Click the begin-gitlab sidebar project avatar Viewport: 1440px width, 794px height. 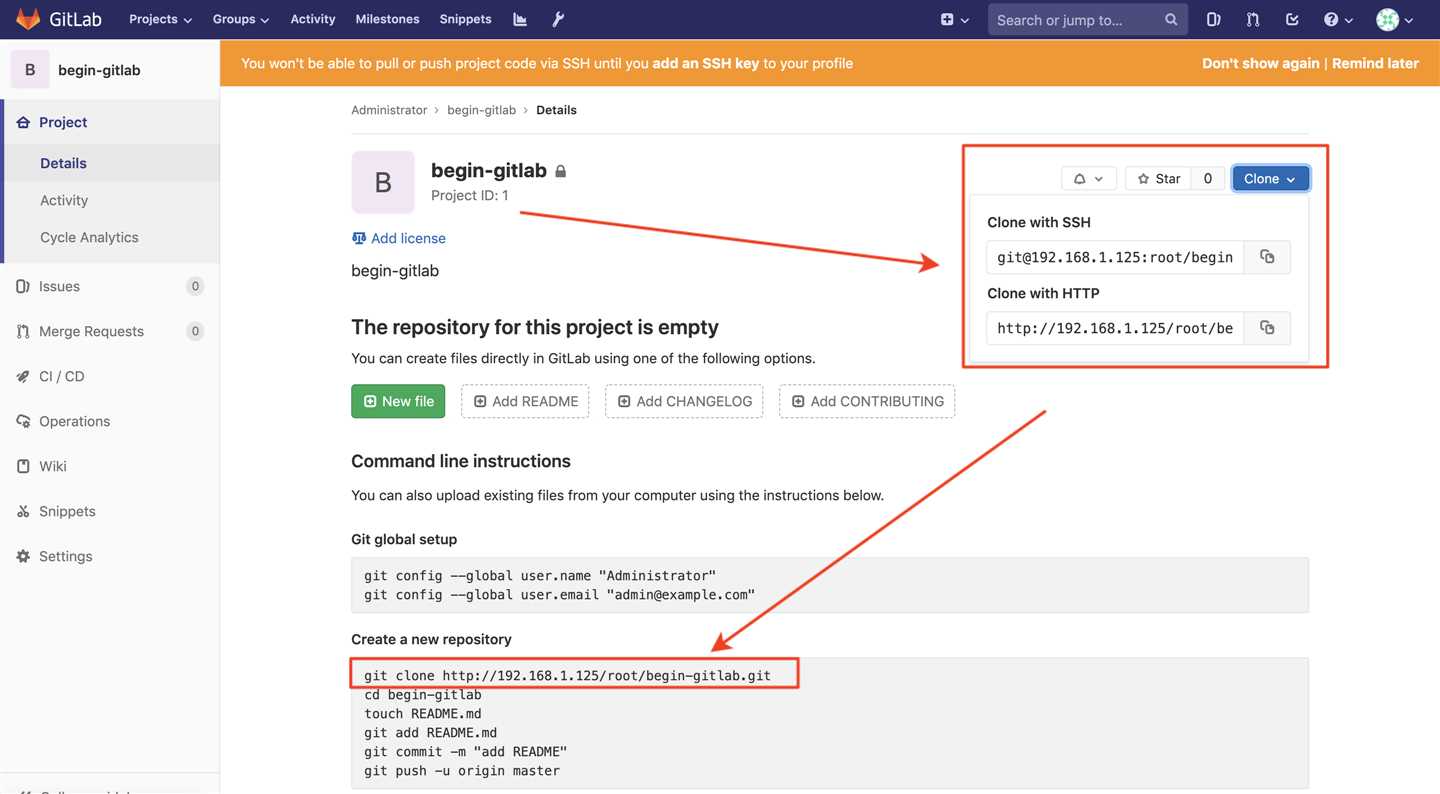click(30, 70)
